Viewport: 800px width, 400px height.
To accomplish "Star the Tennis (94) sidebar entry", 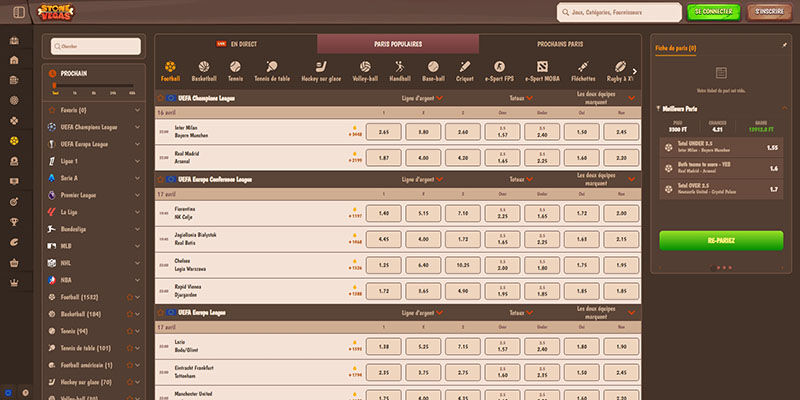I will tap(130, 331).
